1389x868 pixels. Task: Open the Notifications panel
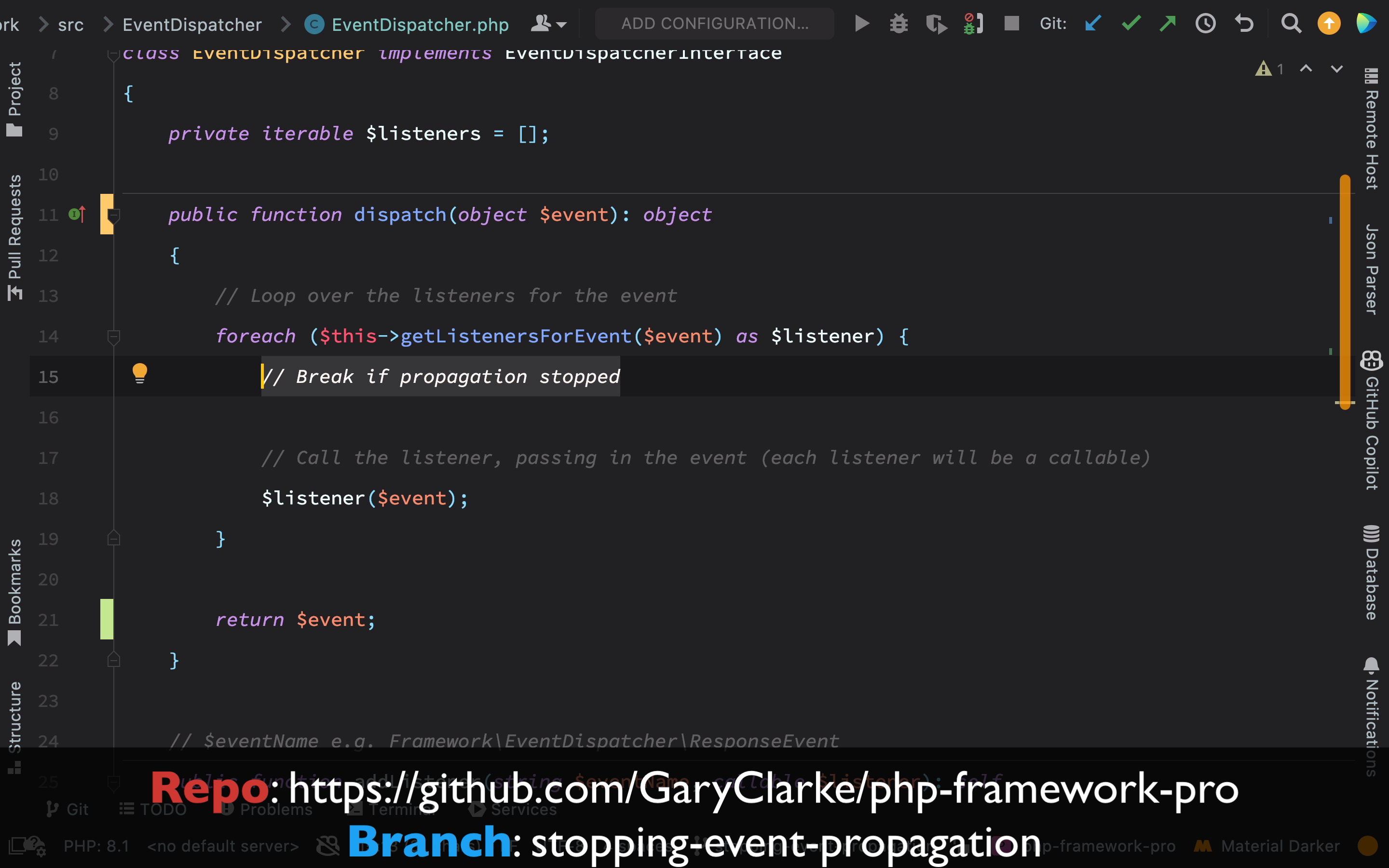pos(1371,717)
